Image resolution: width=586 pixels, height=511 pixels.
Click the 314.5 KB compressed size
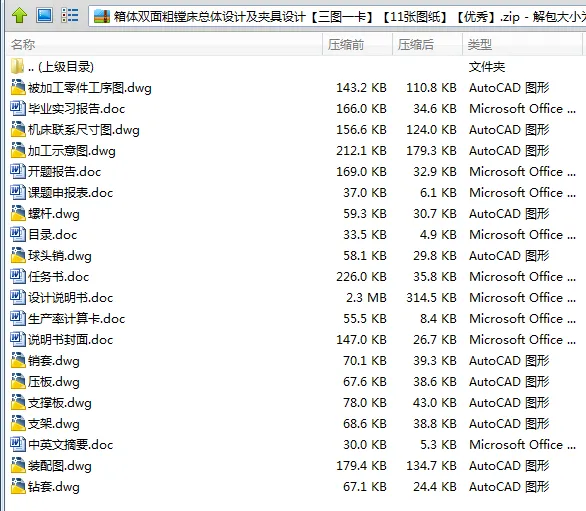click(x=432, y=298)
